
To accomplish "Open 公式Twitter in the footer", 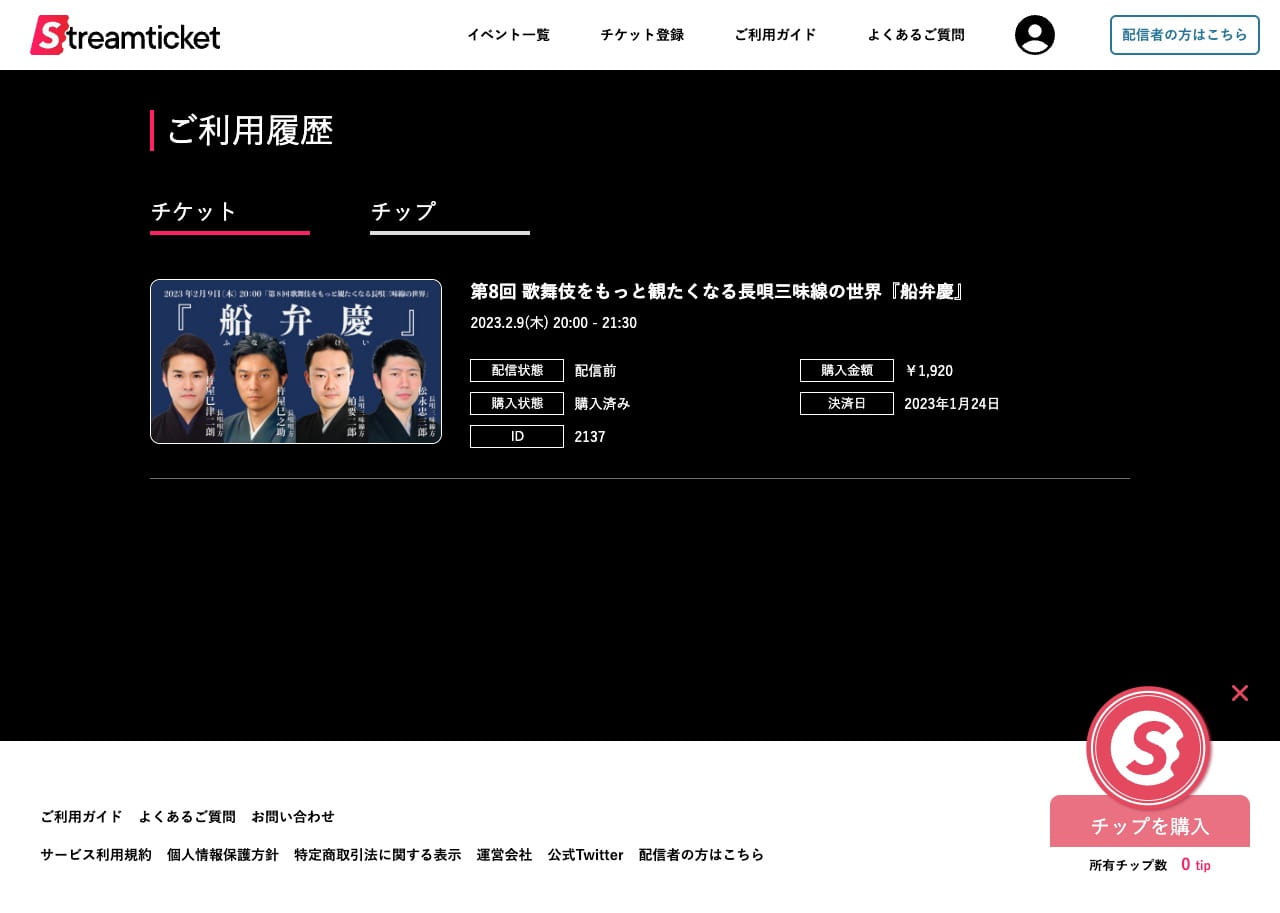I will (585, 855).
